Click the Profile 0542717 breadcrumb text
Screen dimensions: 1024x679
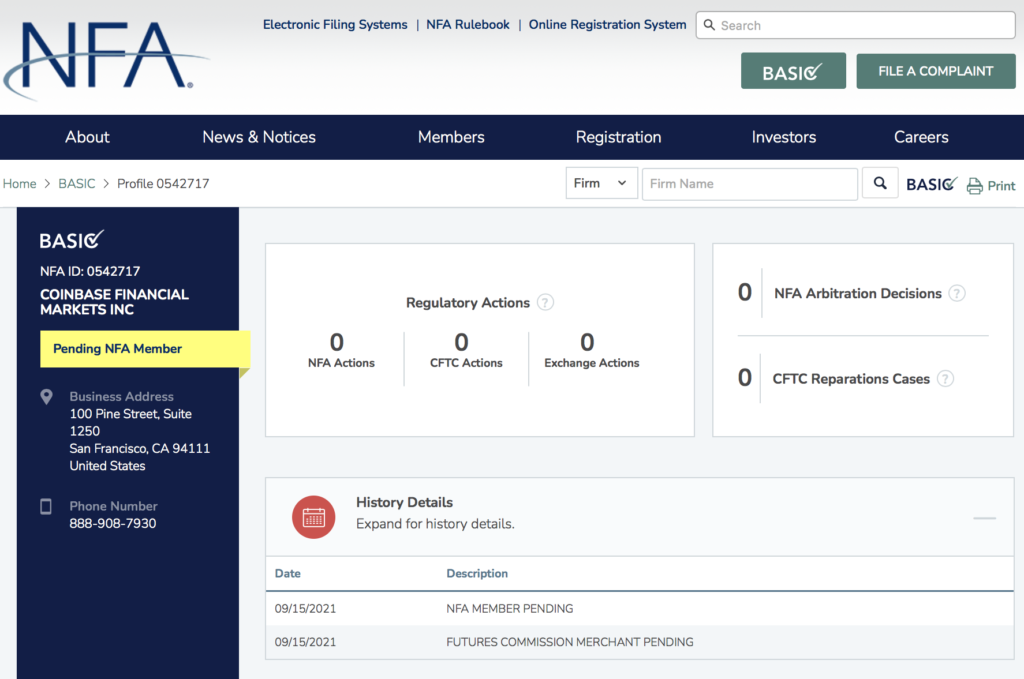(163, 183)
